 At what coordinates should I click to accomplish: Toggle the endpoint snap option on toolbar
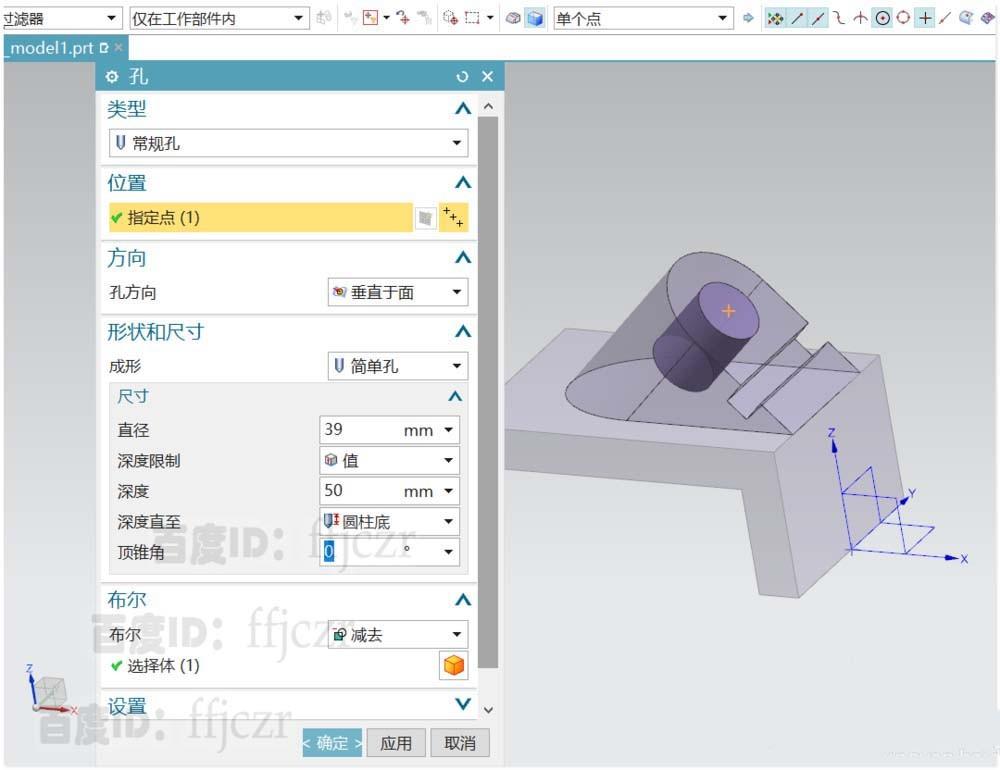[x=796, y=17]
